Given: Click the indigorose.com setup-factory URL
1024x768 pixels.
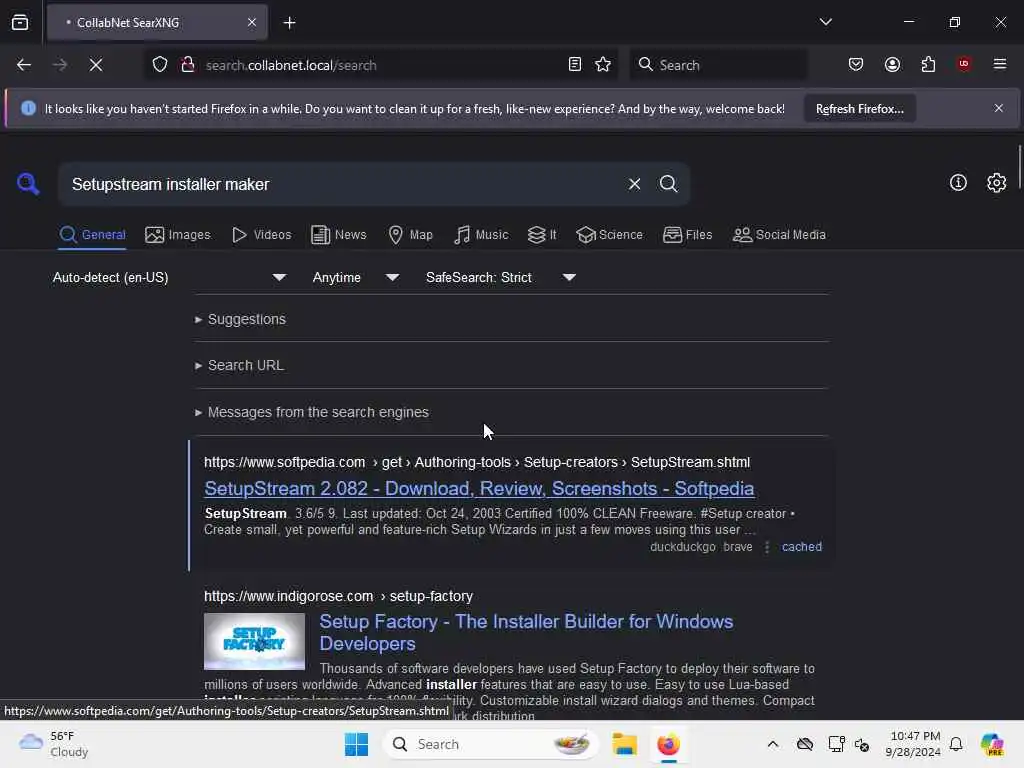Looking at the screenshot, I should click(x=338, y=596).
